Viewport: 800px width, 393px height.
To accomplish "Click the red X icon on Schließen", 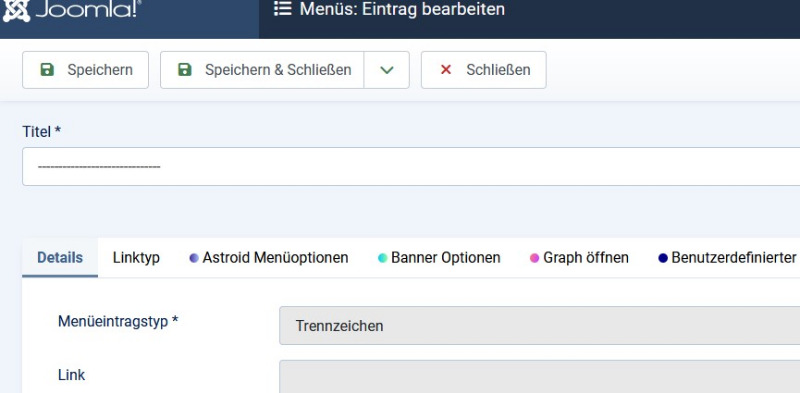I will tap(445, 69).
